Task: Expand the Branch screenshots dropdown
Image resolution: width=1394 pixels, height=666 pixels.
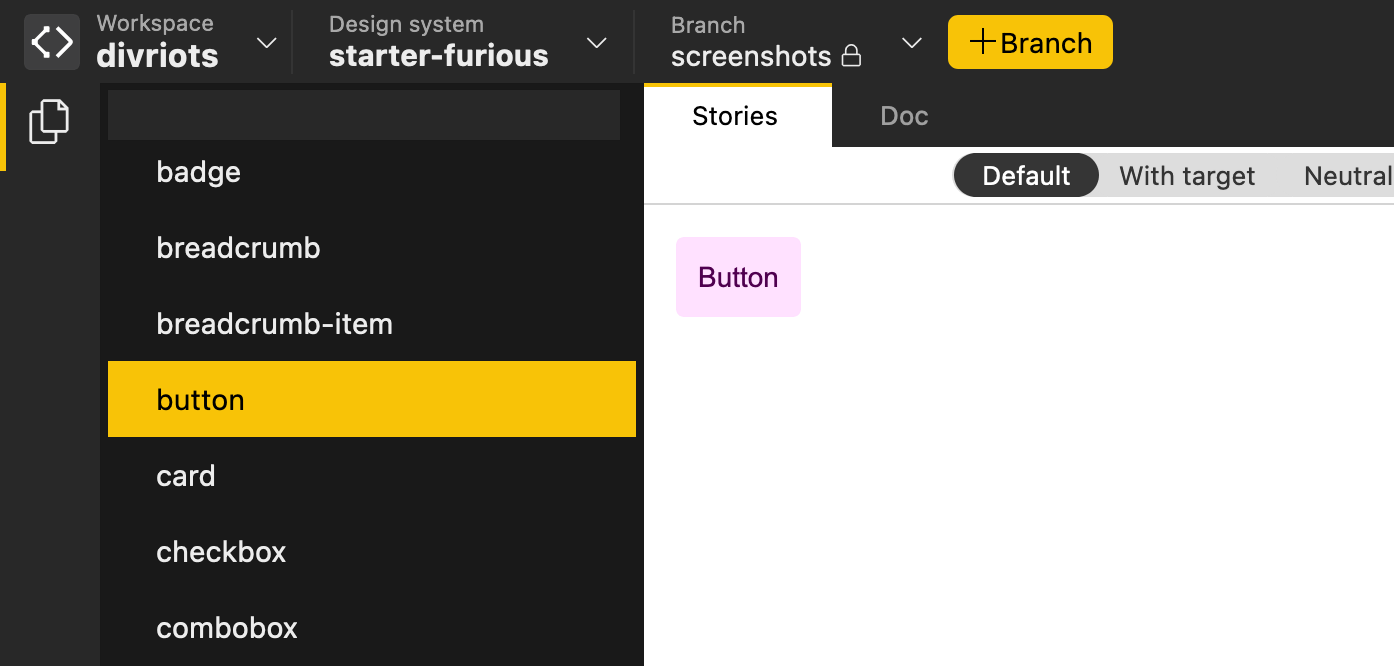Action: [911, 43]
